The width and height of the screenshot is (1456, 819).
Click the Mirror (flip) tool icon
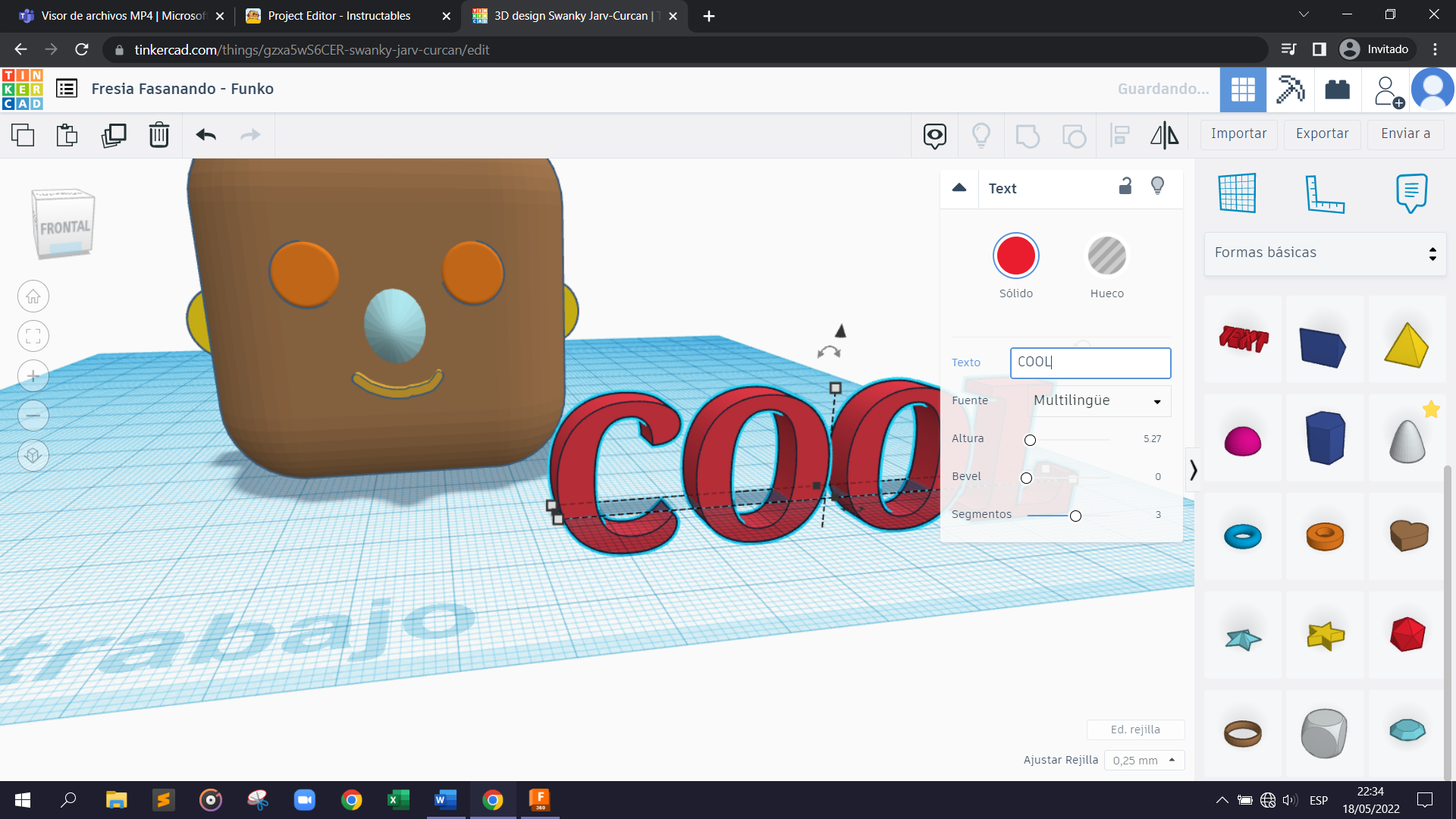click(x=1164, y=135)
